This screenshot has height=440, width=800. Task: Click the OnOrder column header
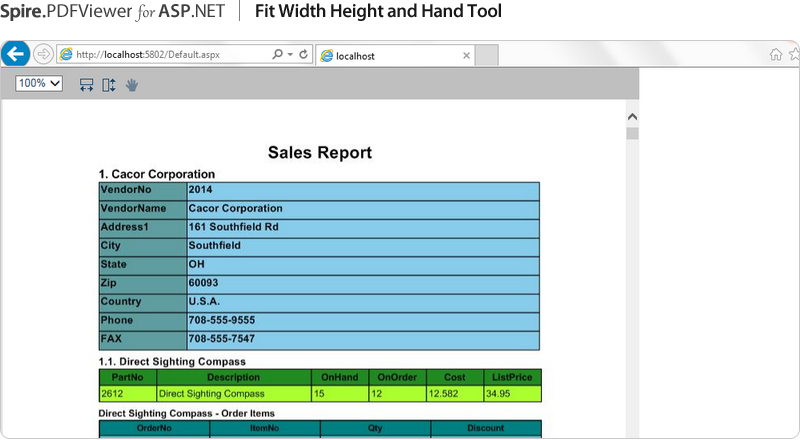pyautogui.click(x=397, y=377)
